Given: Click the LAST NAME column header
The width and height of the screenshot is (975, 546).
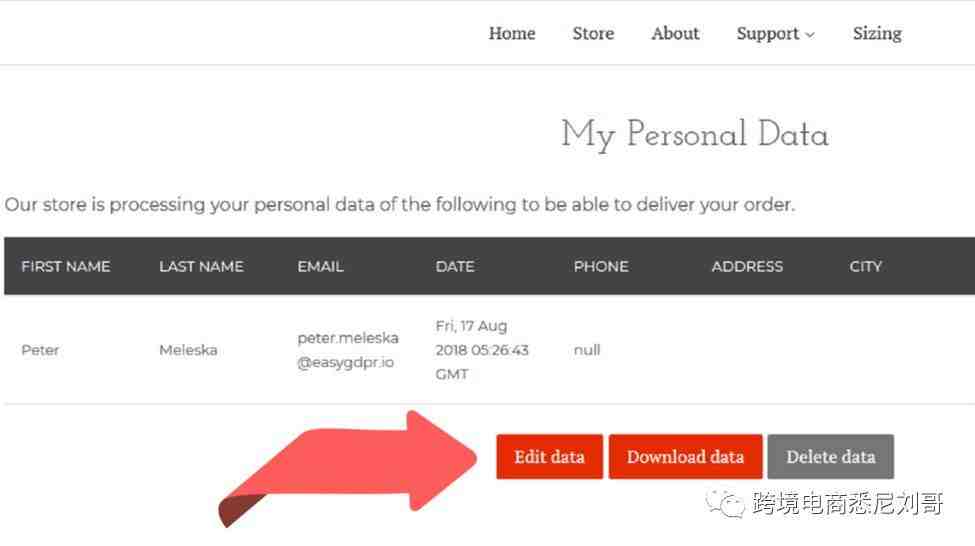Looking at the screenshot, I should coord(201,266).
